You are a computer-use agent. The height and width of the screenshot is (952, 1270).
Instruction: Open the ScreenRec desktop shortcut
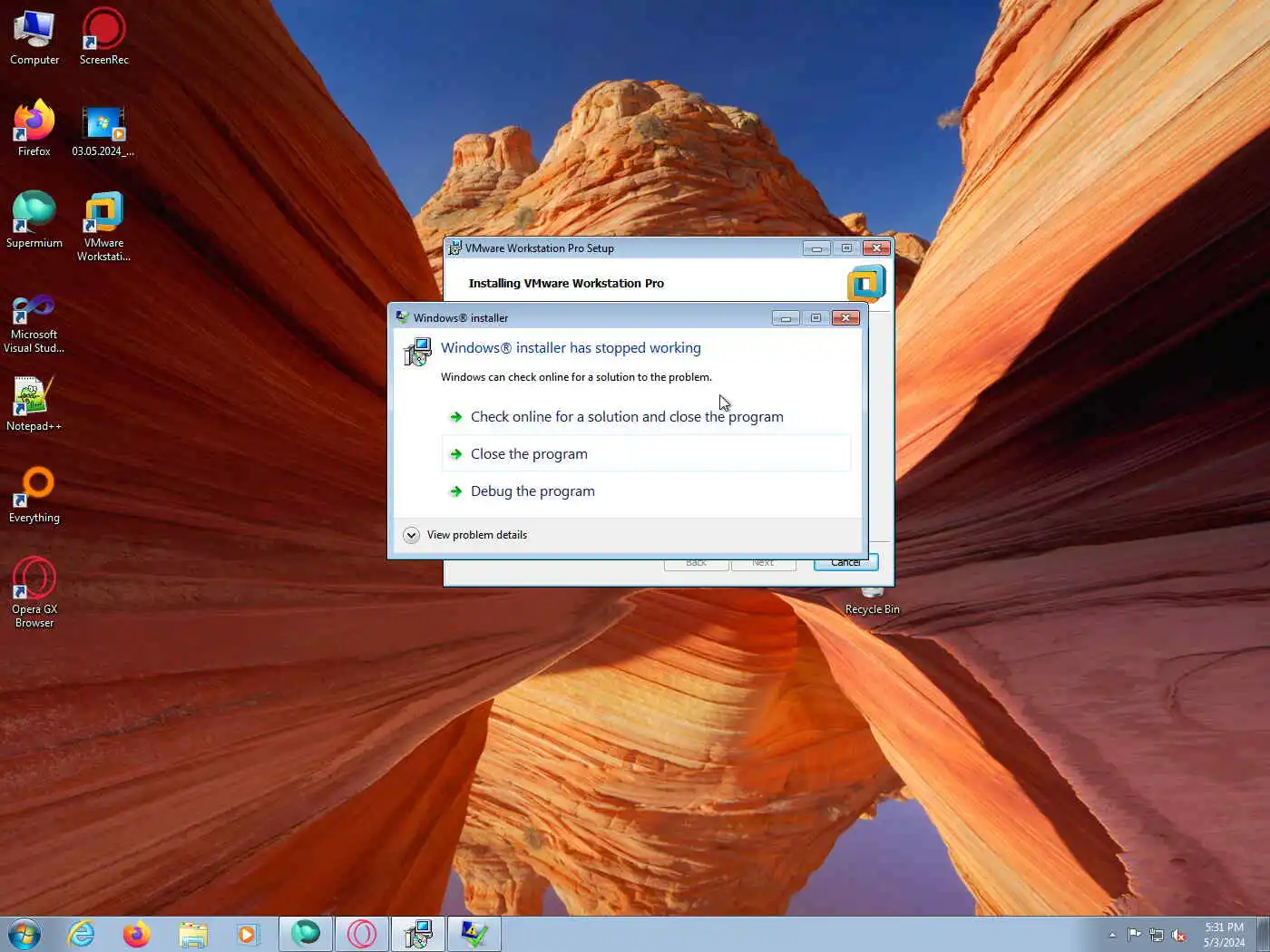103,37
